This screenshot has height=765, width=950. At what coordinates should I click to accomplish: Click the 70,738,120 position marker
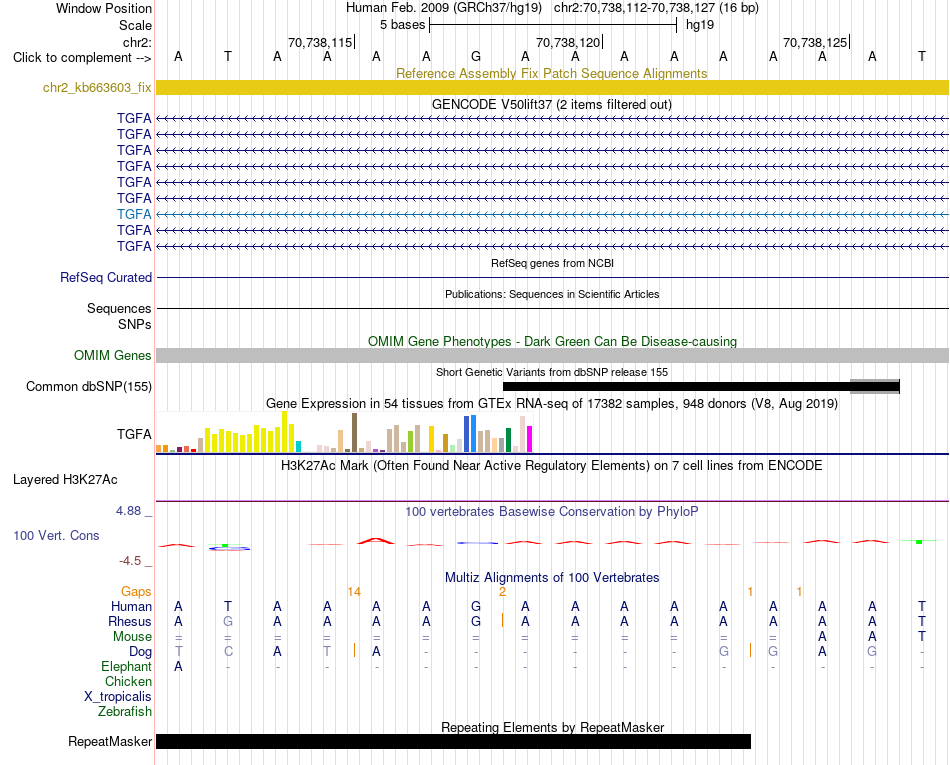(x=568, y=42)
